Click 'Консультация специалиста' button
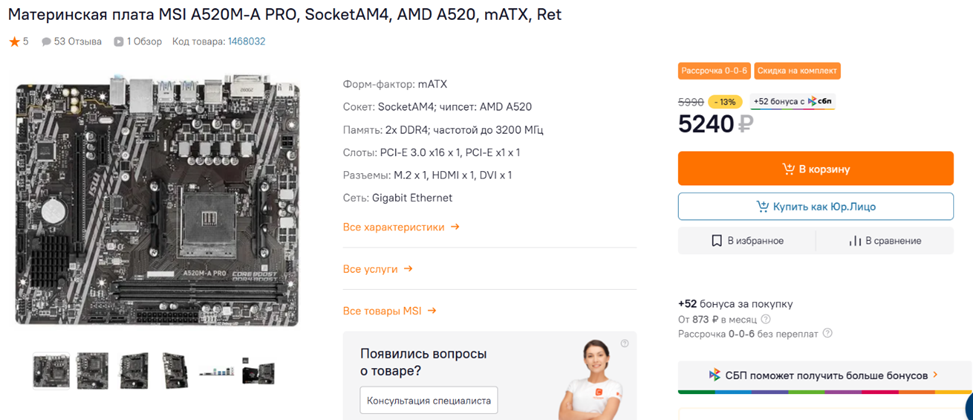This screenshot has width=973, height=420. [x=428, y=401]
